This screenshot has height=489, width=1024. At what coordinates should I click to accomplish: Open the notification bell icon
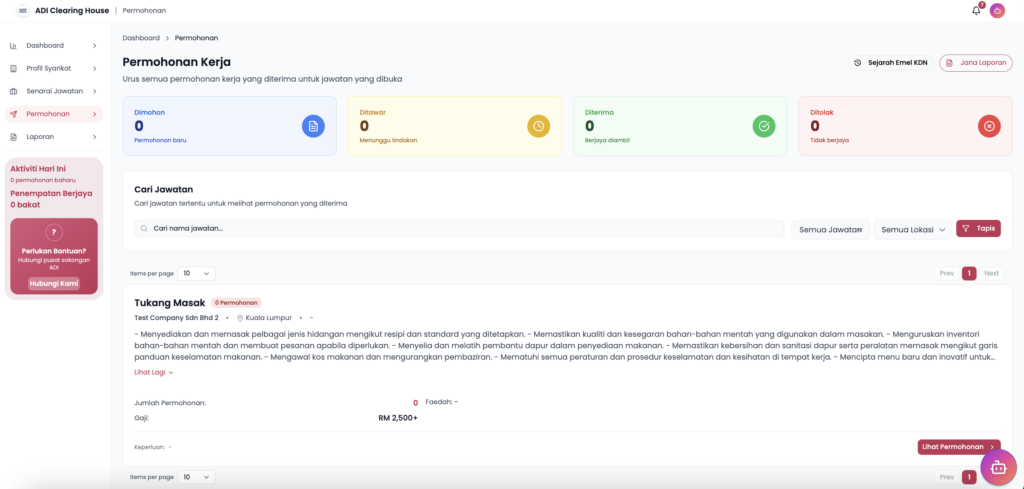pos(976,10)
